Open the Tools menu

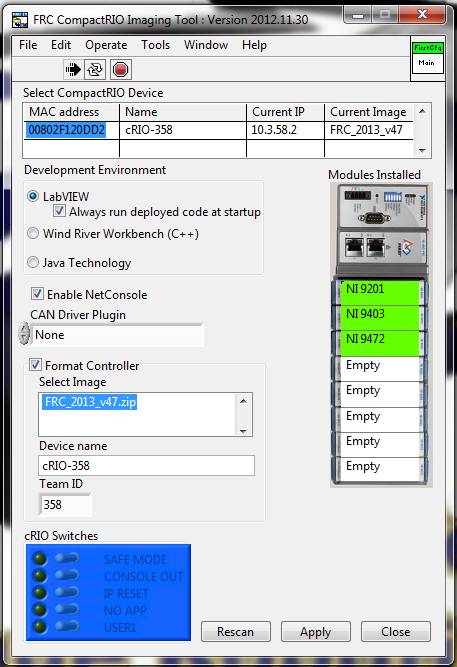[x=155, y=45]
